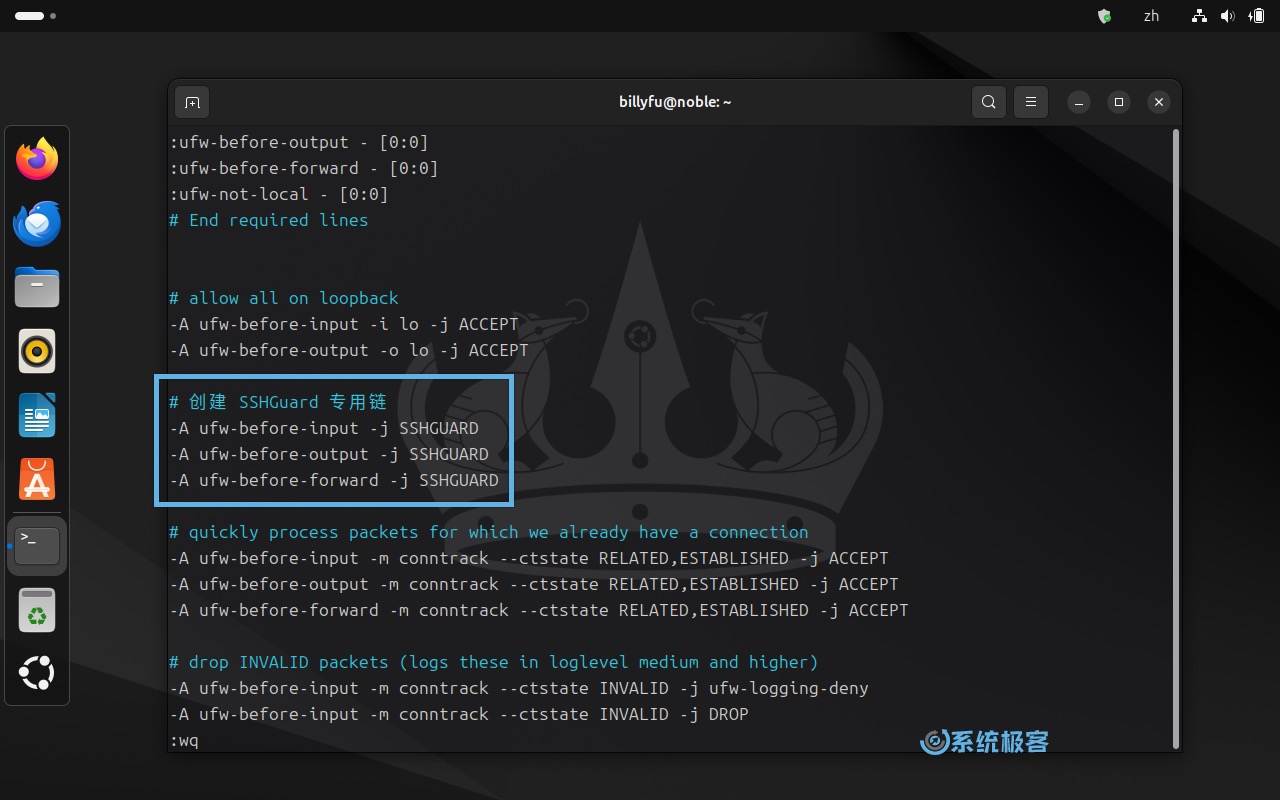
Task: Minimize the terminal window
Action: coord(1079,102)
